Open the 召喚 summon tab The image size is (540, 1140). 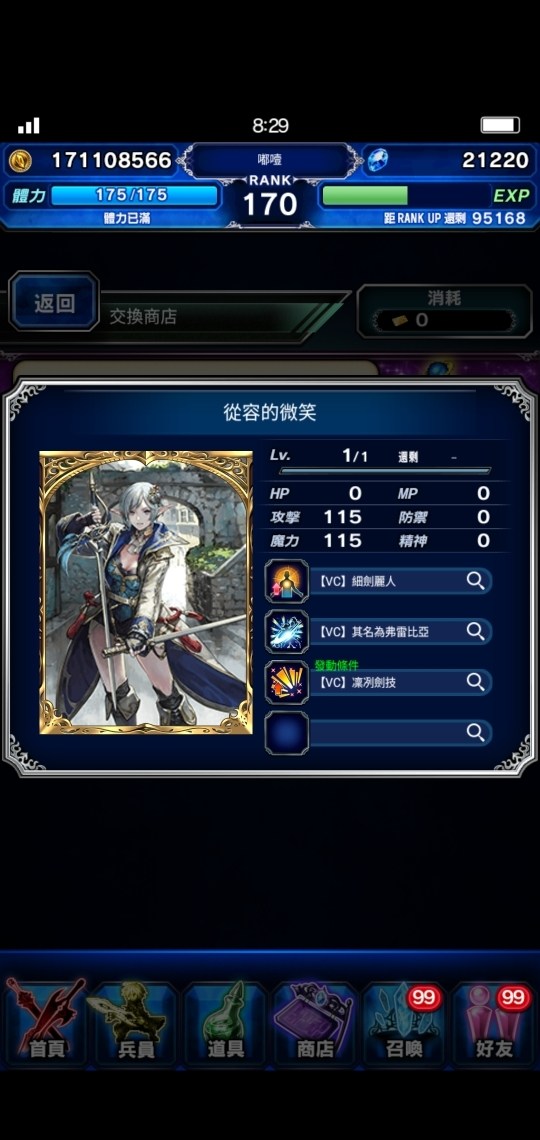[x=404, y=1023]
